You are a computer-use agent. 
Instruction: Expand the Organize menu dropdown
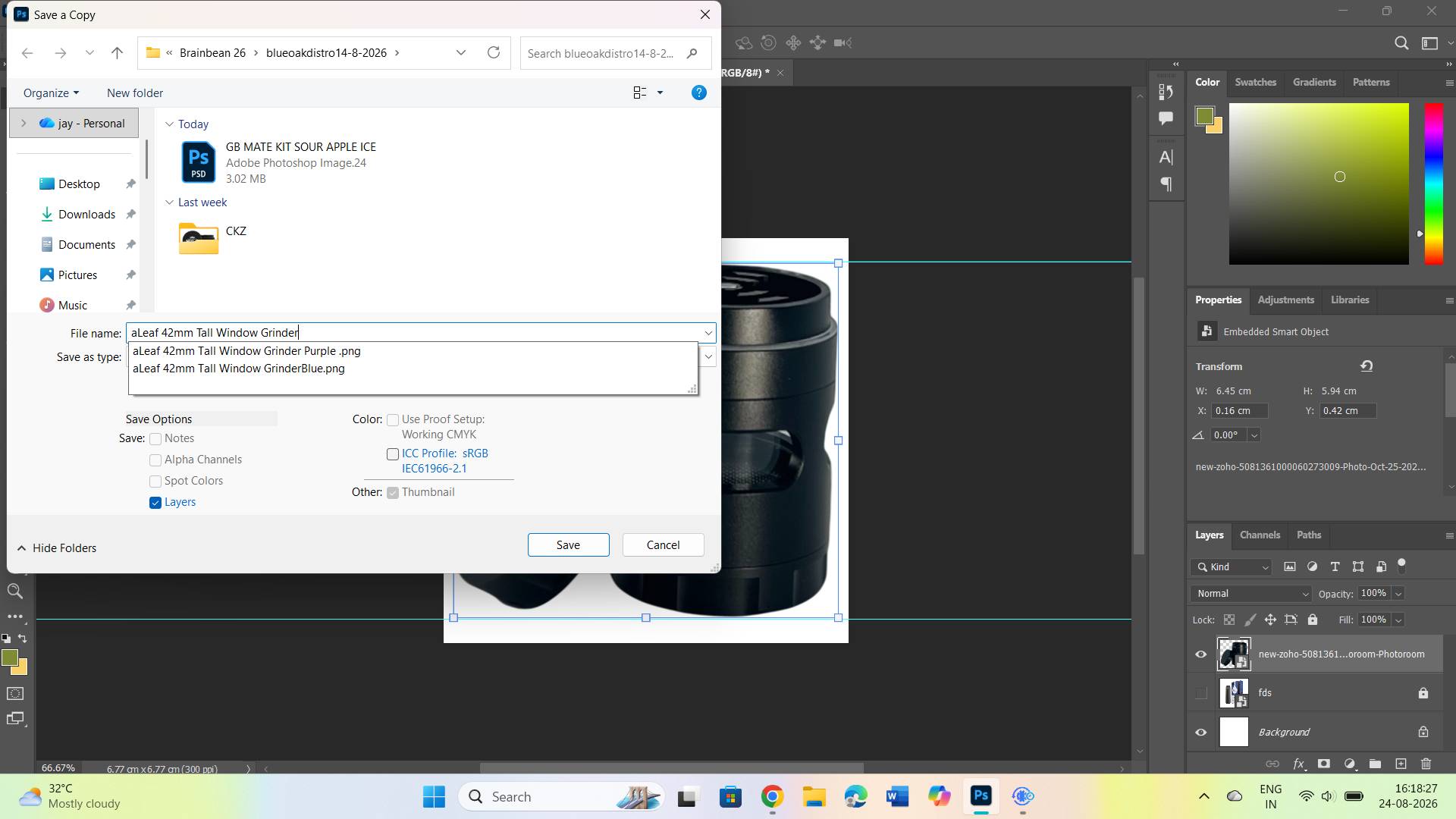(51, 93)
